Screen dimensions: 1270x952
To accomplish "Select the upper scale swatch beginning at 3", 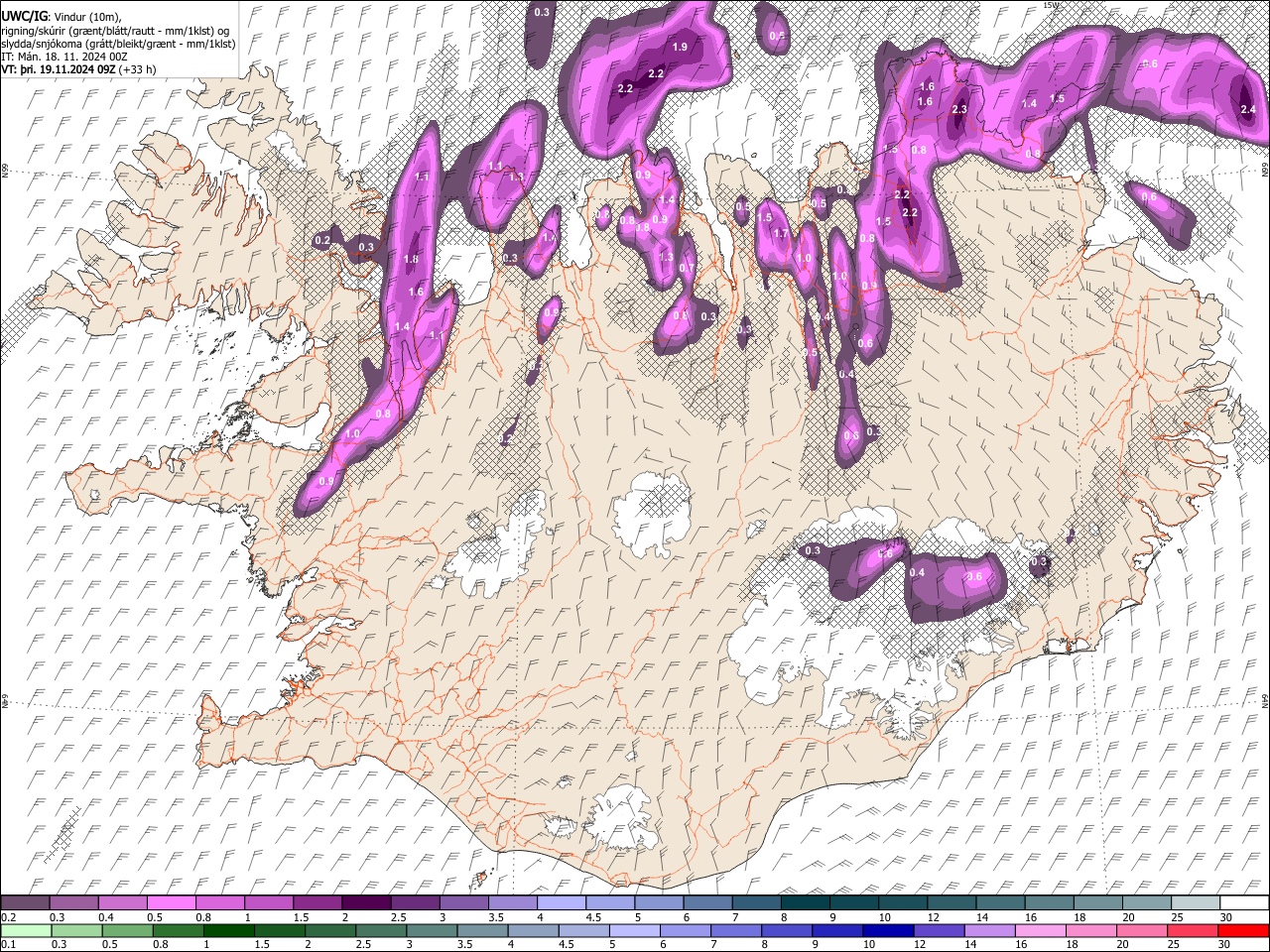I will (x=464, y=903).
